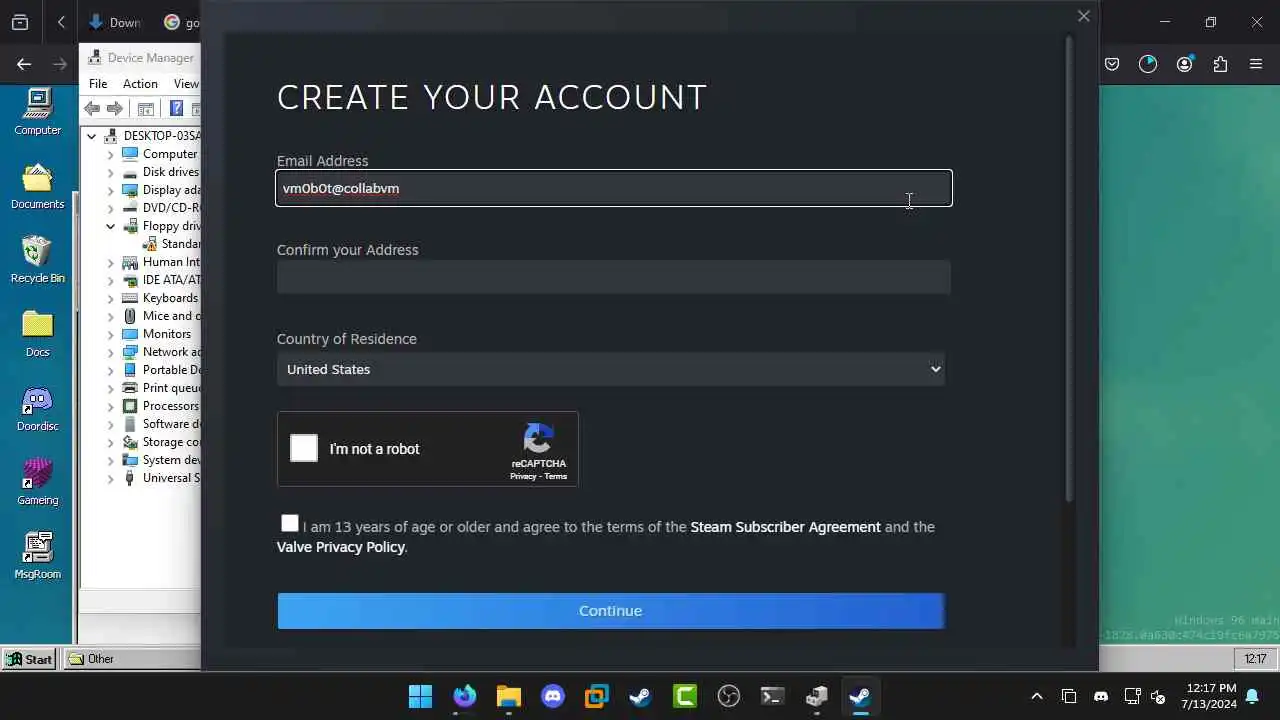The width and height of the screenshot is (1280, 720).
Task: Collapse the Floppy drive controllers node
Action: pyautogui.click(x=111, y=226)
